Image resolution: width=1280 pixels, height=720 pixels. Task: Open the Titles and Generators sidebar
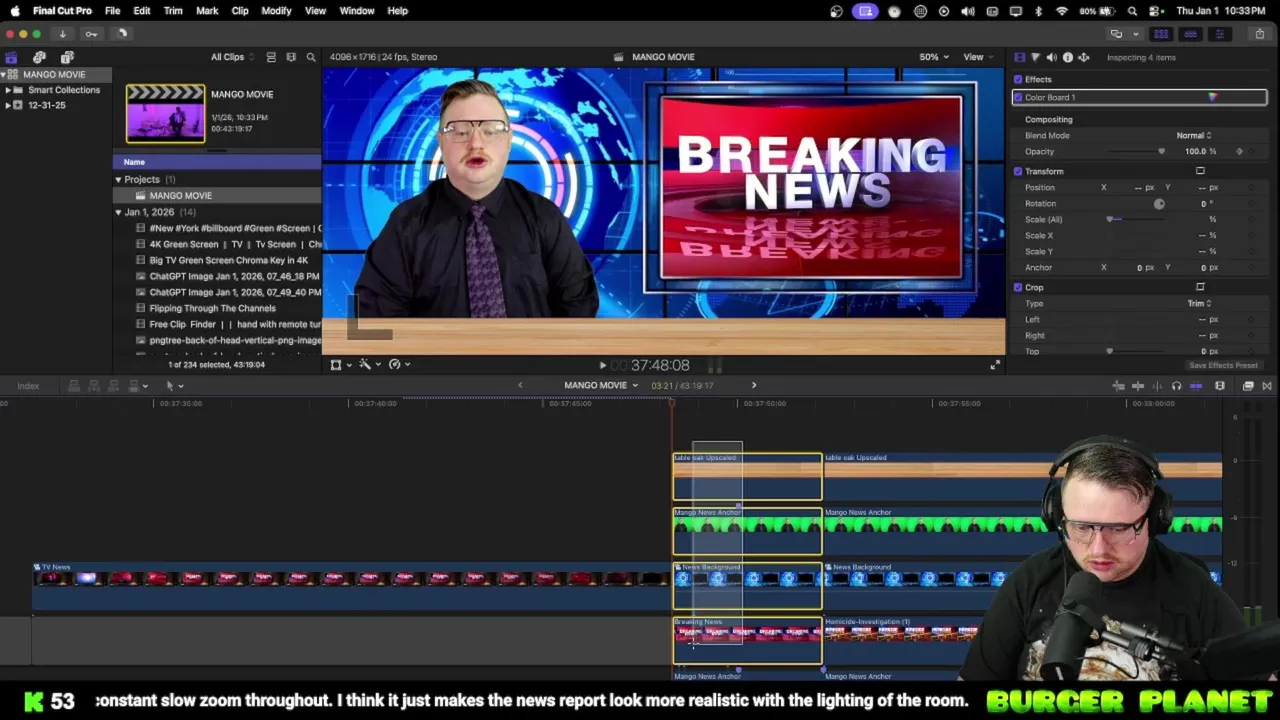67,57
